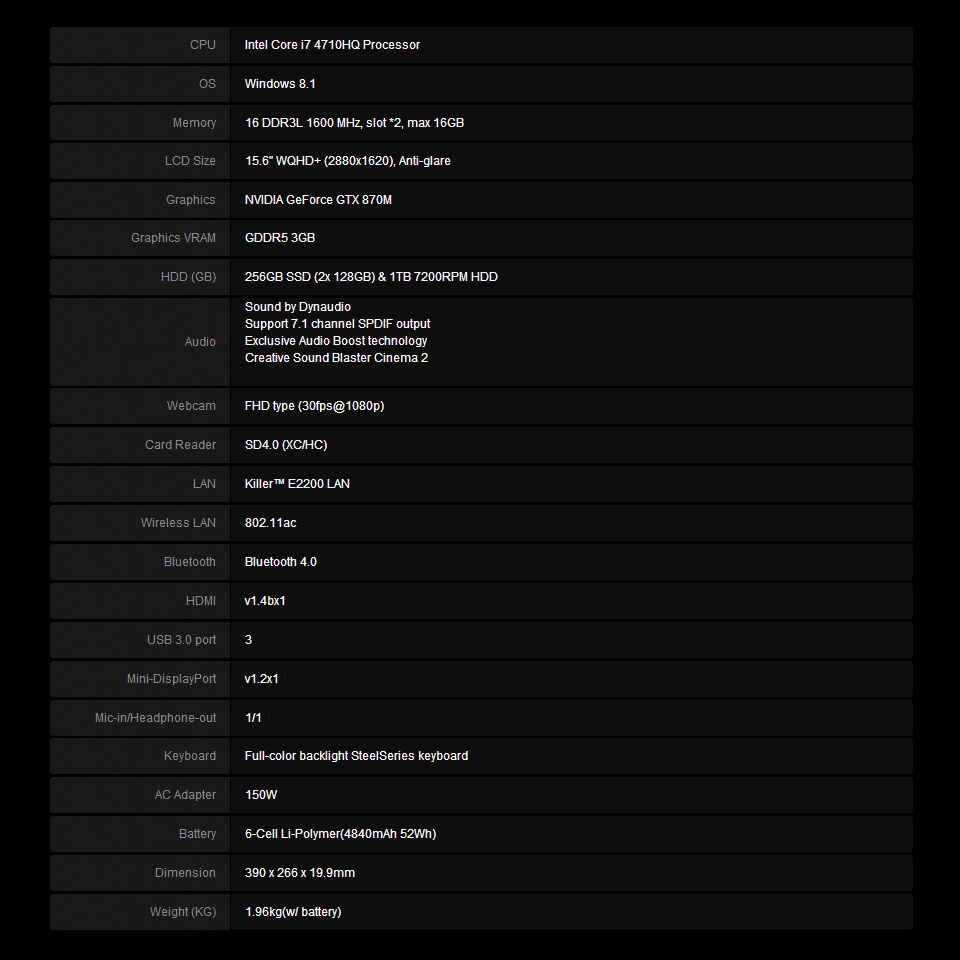Click the Webcam FHD type value
The height and width of the screenshot is (960, 960).
tap(314, 406)
